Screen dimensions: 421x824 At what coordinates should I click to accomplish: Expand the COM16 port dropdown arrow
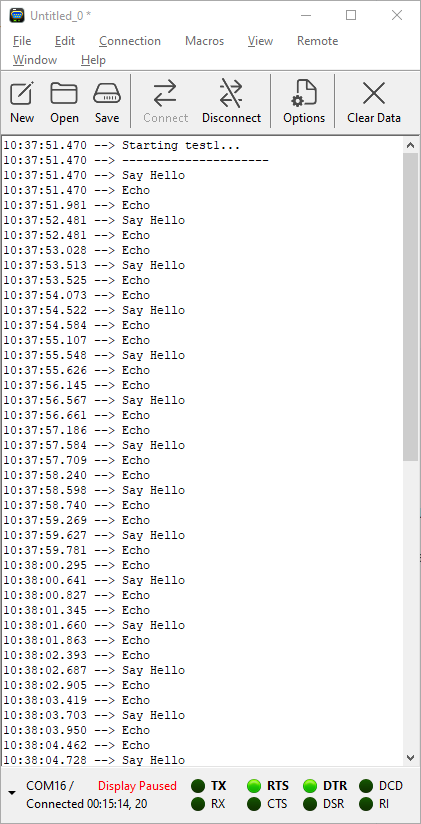click(12, 793)
